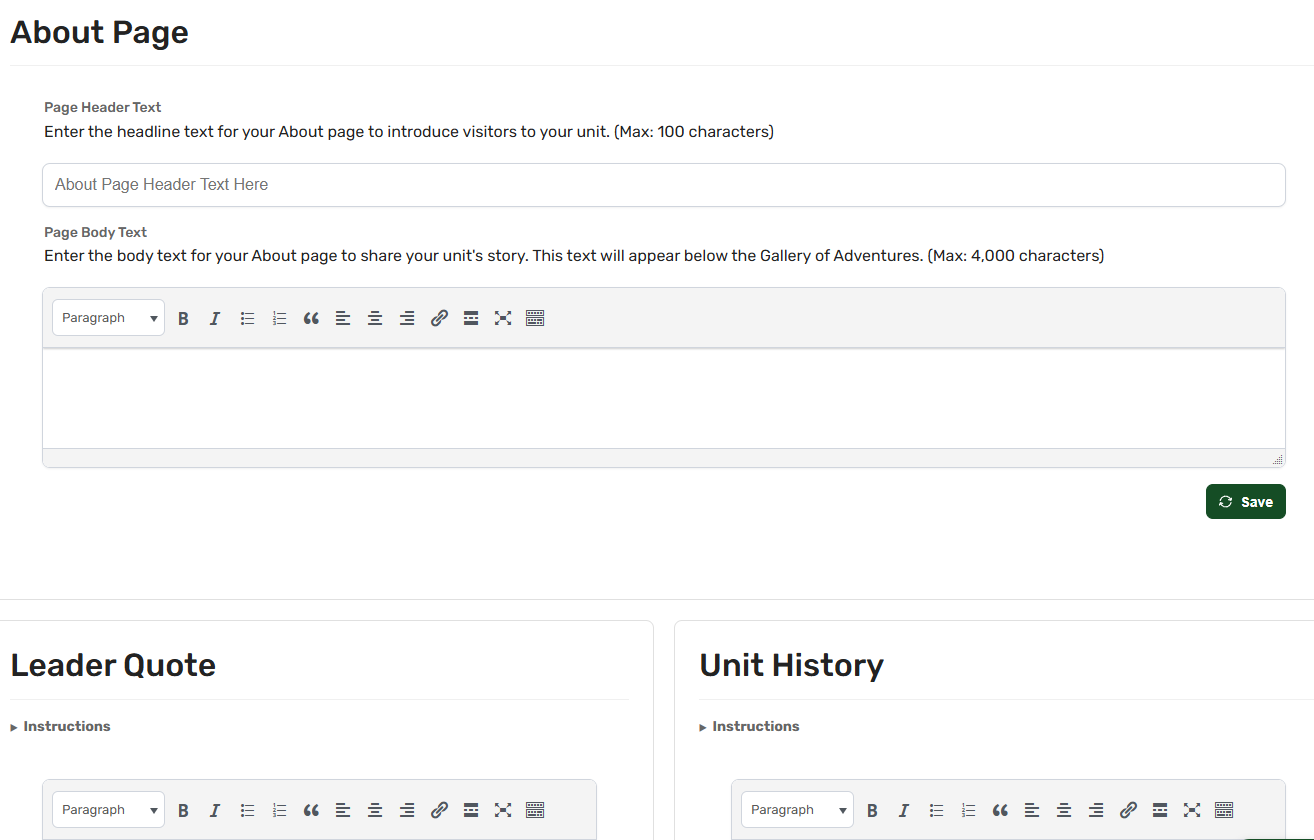This screenshot has height=840, width=1314.
Task: Align center in Leader Quote editor
Action: (x=375, y=810)
